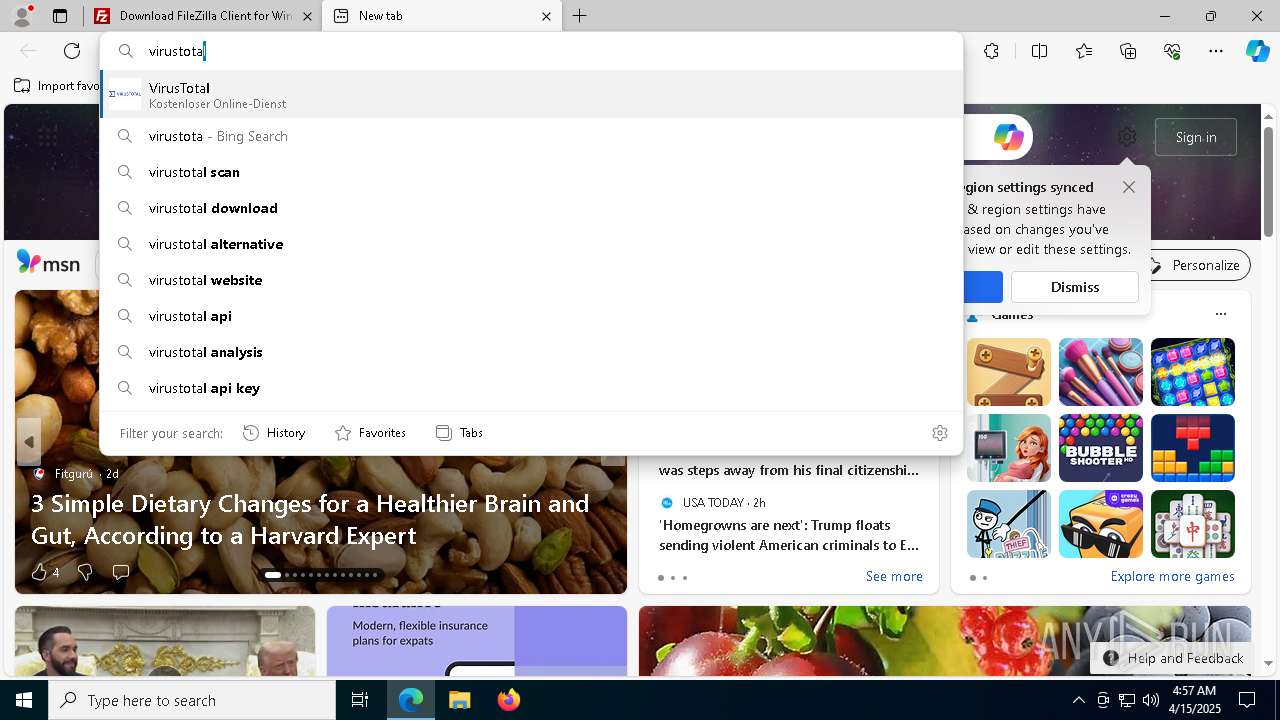This screenshot has width=1280, height=720.
Task: Click the msn logo
Action: [48, 263]
